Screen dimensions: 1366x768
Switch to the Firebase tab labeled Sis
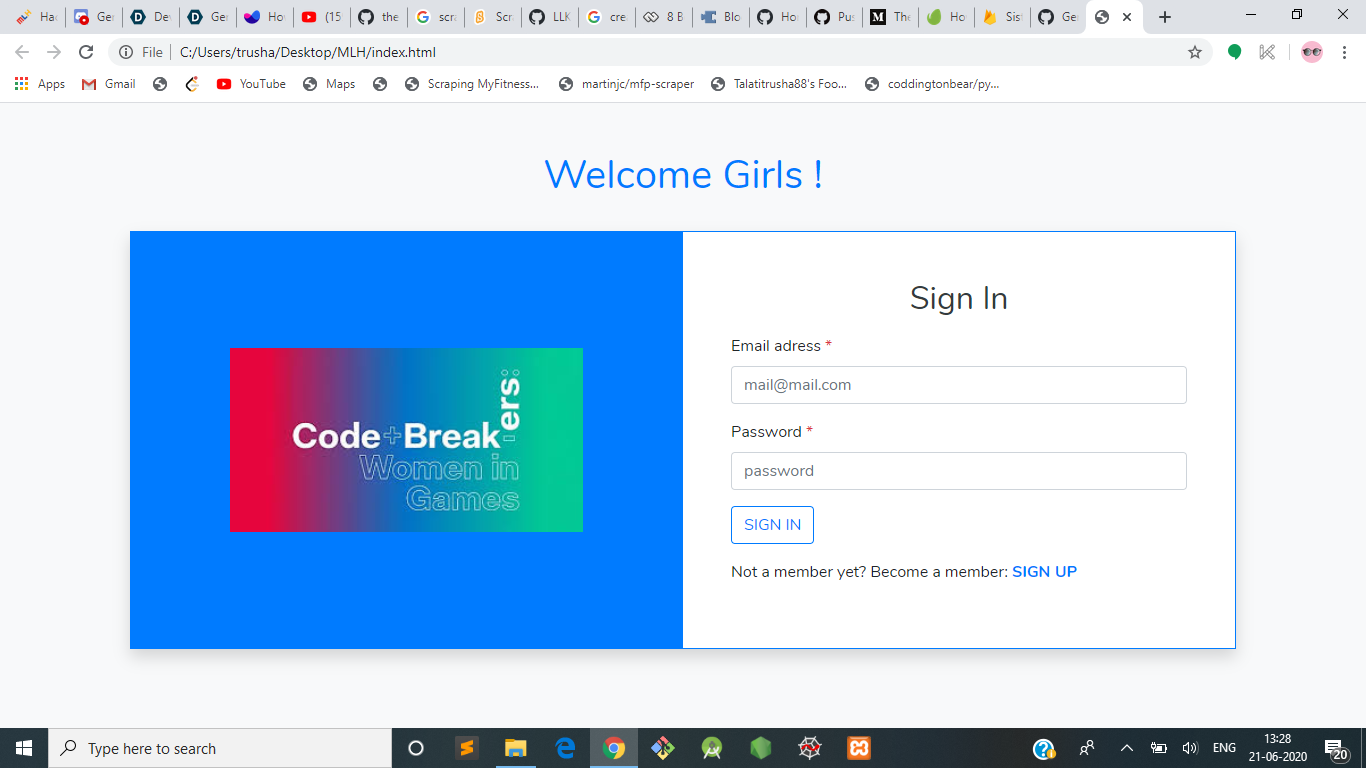(x=1004, y=17)
